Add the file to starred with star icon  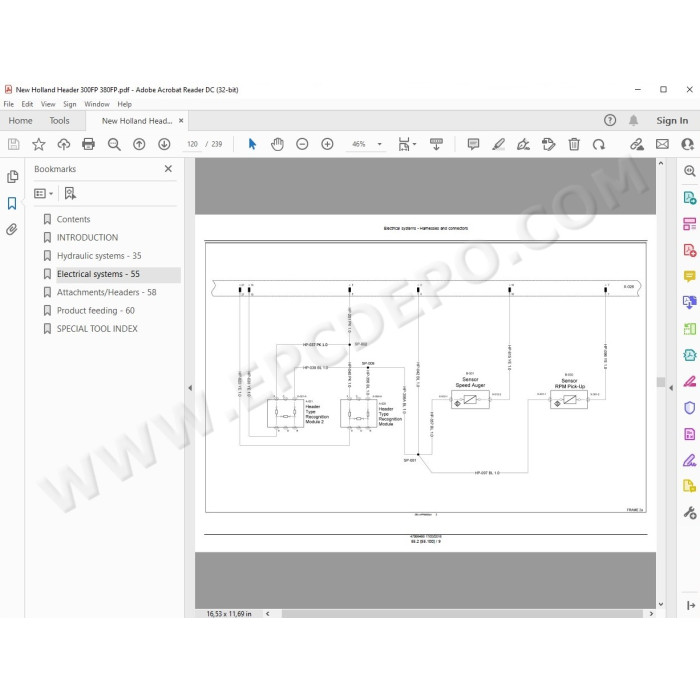[39, 144]
